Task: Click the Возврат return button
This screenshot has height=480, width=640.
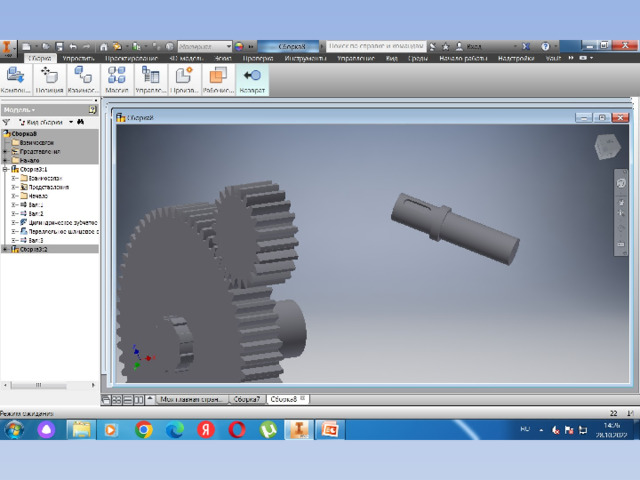Action: tap(252, 80)
